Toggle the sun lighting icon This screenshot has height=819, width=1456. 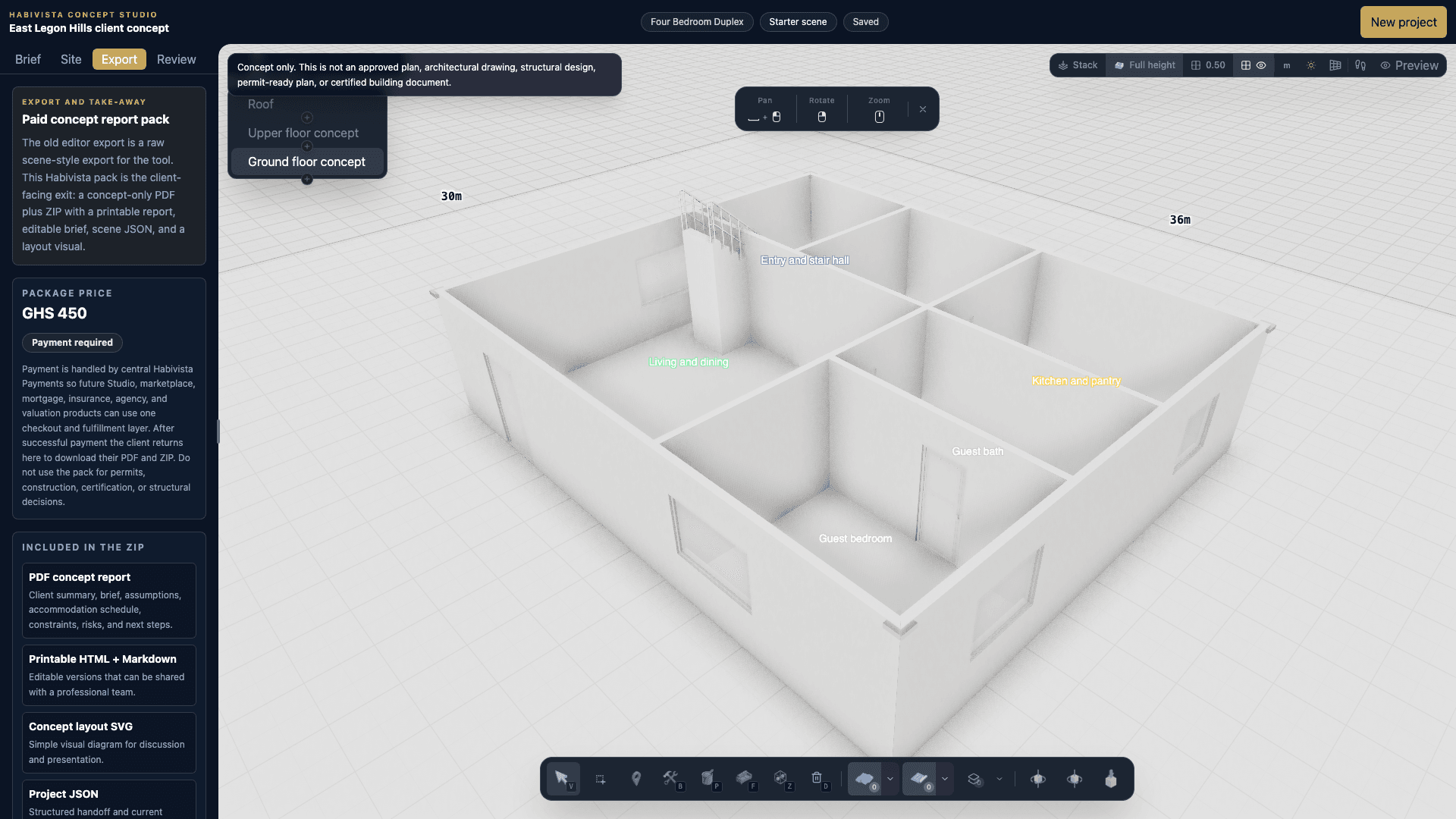(1311, 65)
